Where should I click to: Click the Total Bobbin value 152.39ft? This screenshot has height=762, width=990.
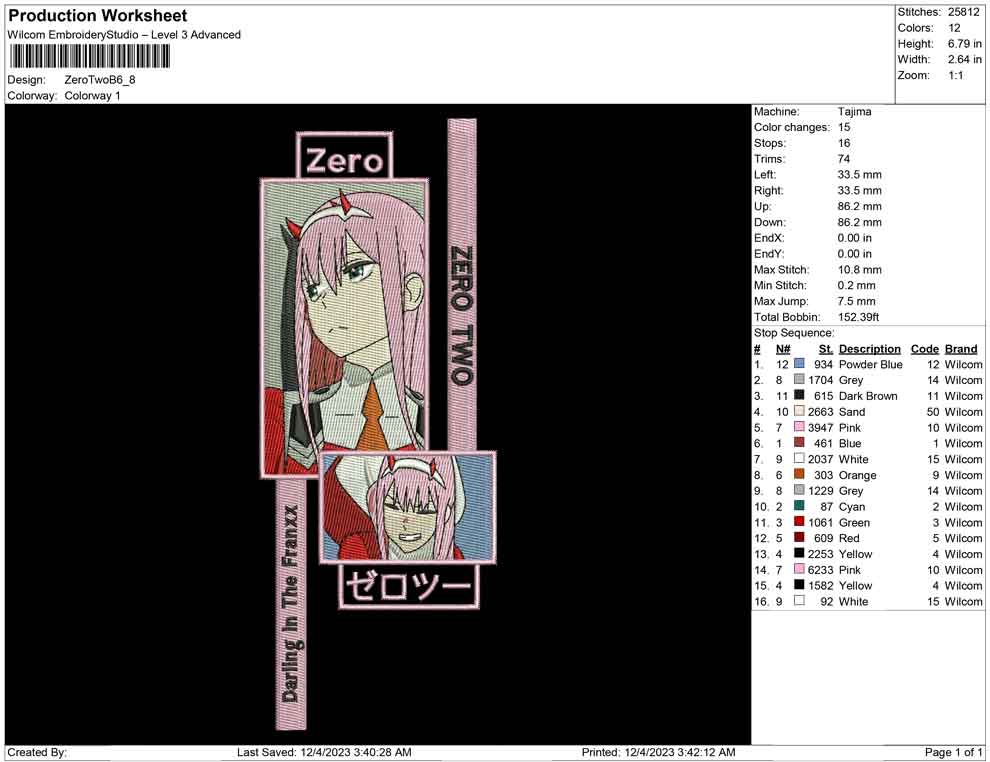[x=858, y=317]
